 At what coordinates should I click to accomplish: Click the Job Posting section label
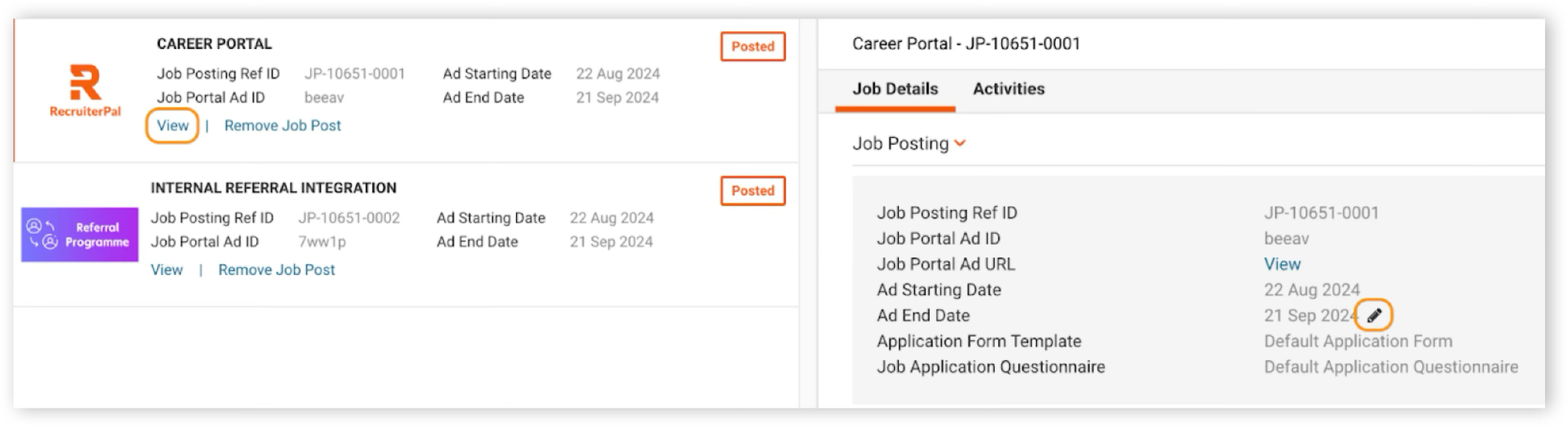(900, 143)
